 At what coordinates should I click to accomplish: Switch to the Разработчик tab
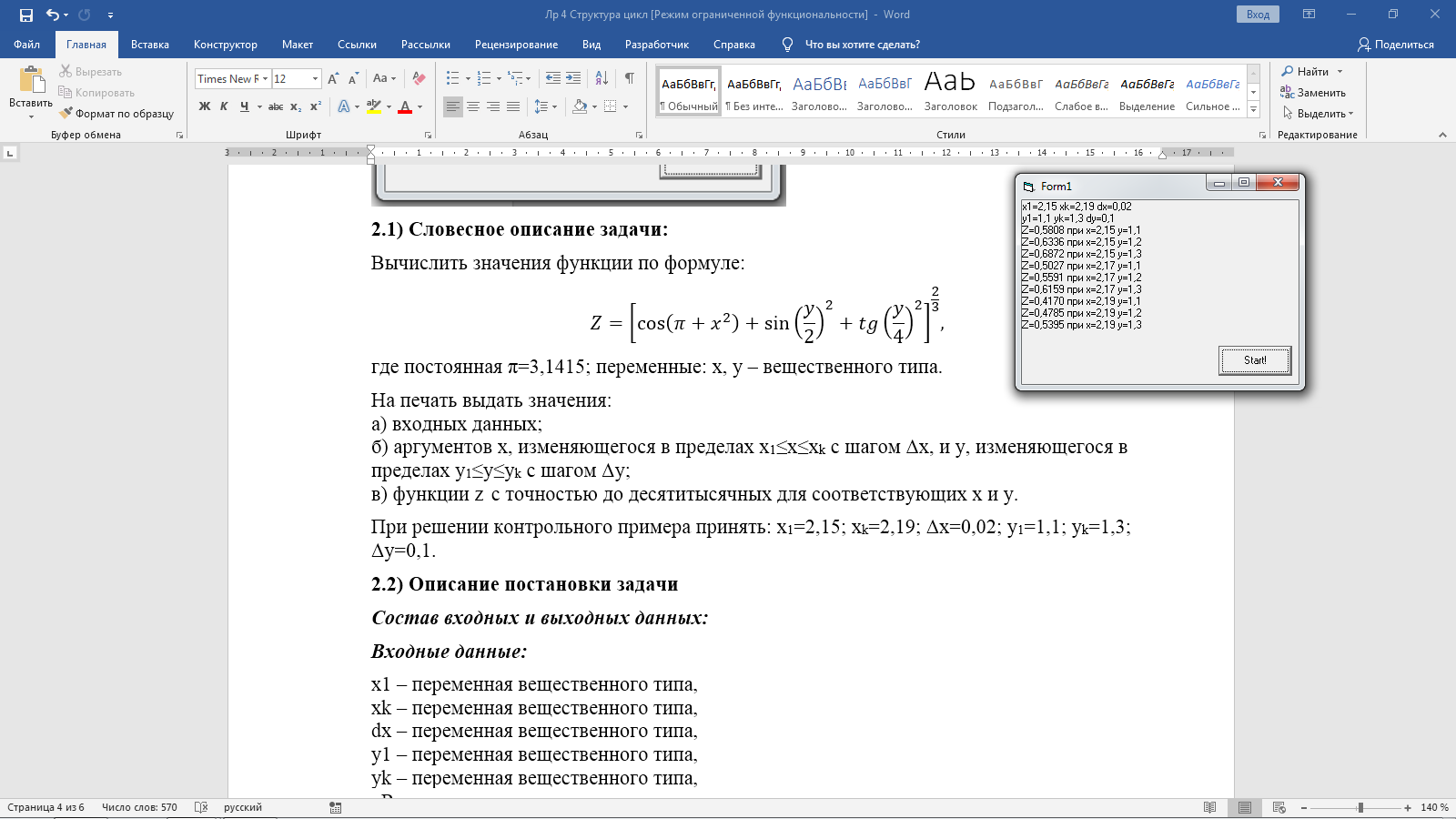(656, 44)
